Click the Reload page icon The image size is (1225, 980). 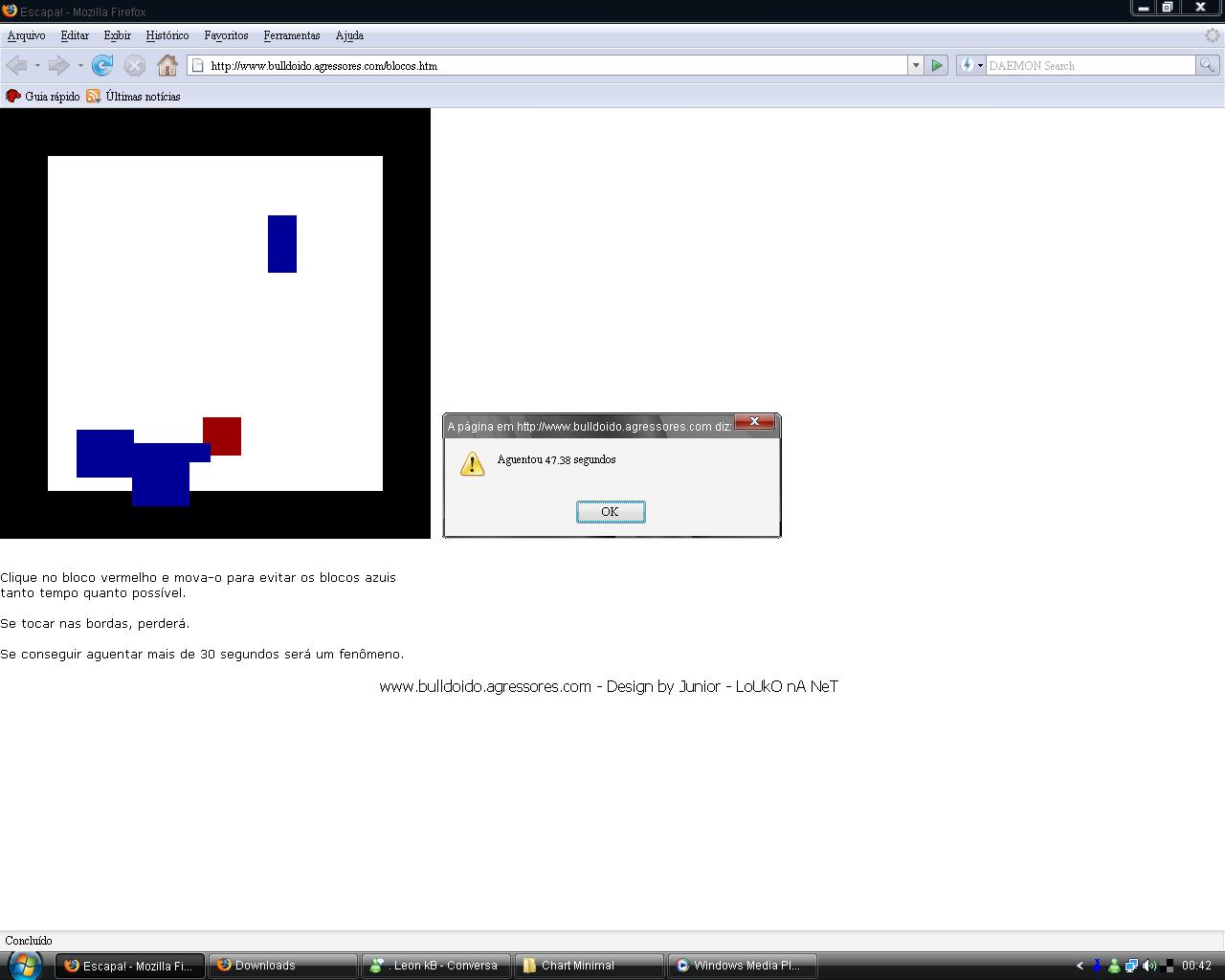102,65
